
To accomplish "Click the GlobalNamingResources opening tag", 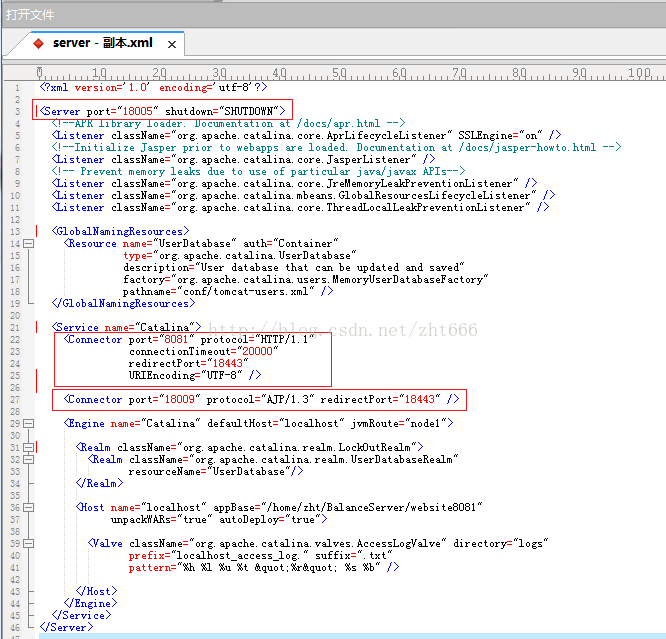I will pos(121,231).
